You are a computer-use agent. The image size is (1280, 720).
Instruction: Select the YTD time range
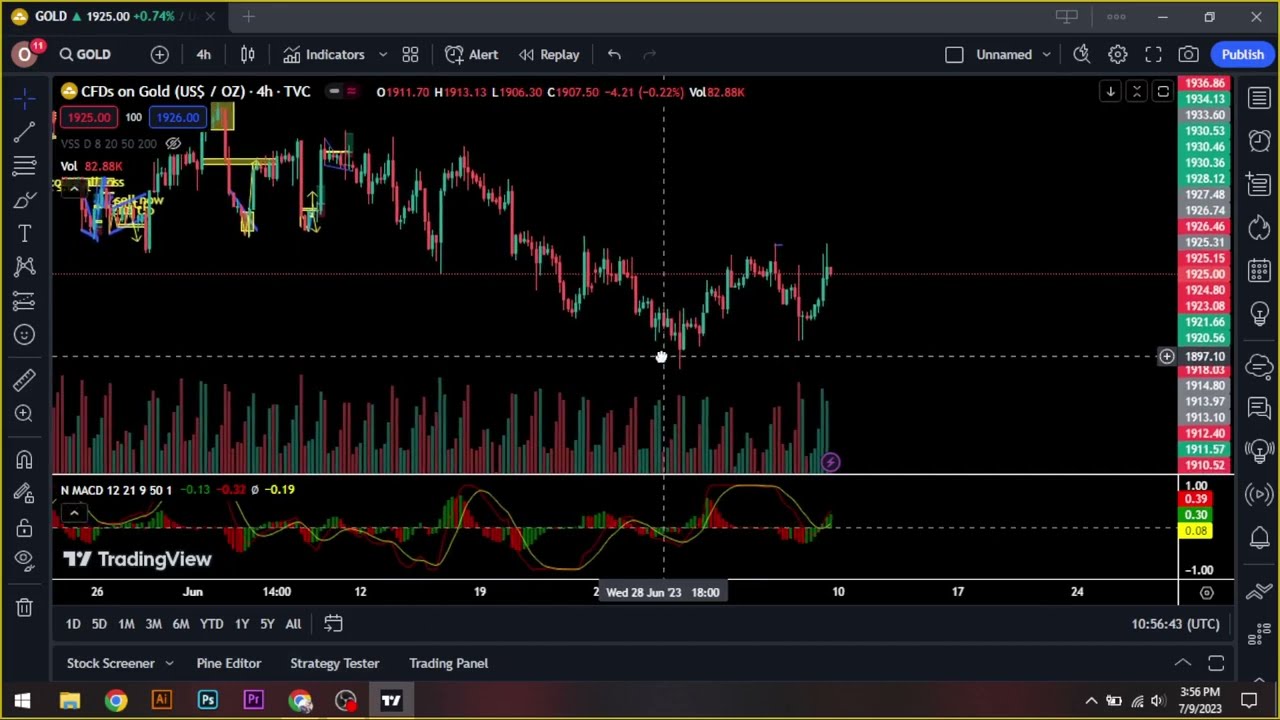pyautogui.click(x=211, y=624)
